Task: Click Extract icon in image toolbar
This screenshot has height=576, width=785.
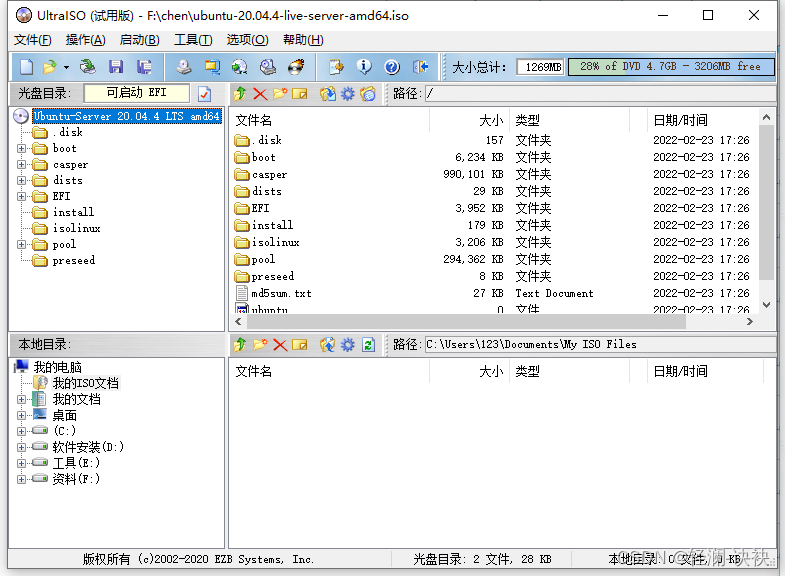Action: click(328, 94)
